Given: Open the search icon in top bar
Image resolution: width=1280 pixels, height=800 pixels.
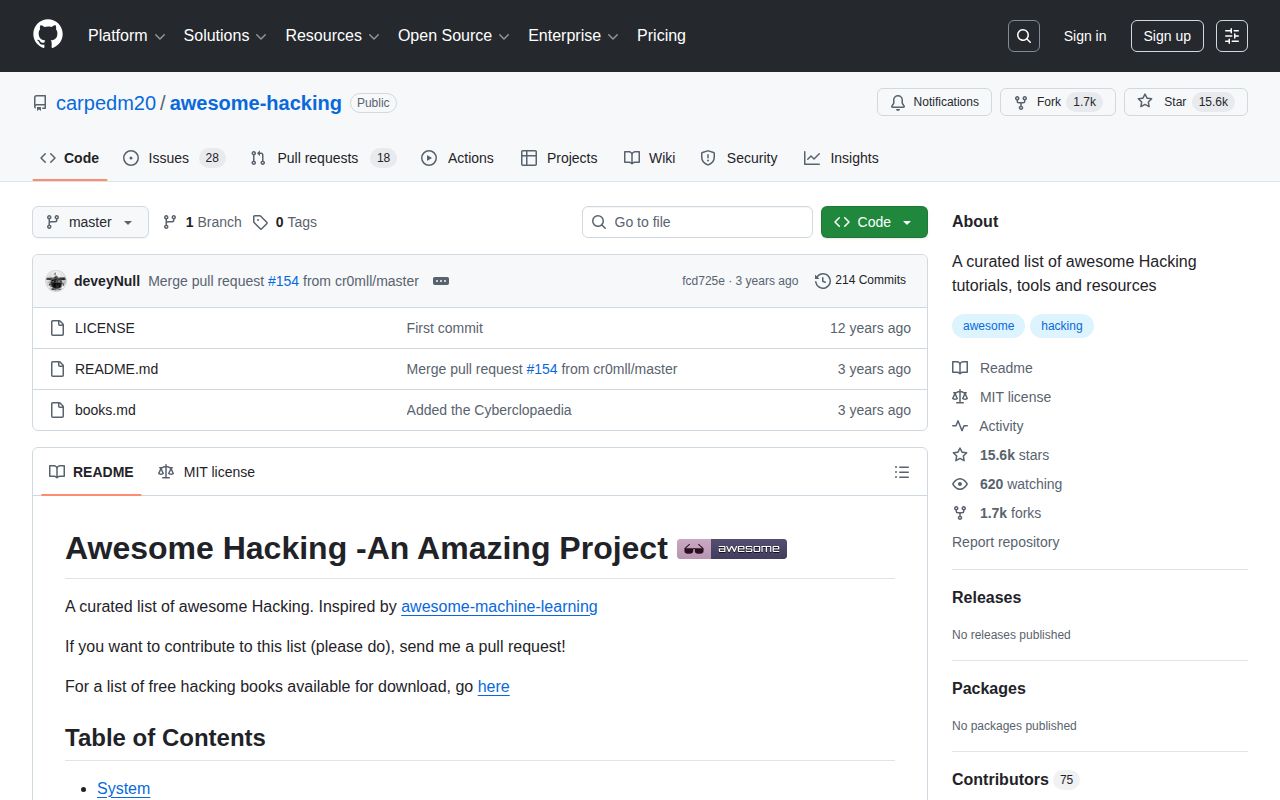Looking at the screenshot, I should [1023, 36].
